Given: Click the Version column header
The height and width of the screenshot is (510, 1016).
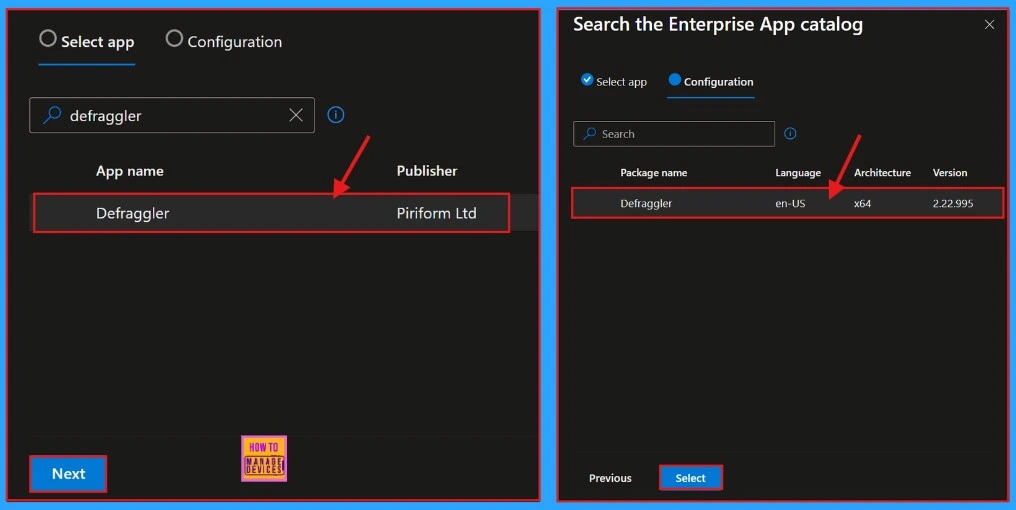Looking at the screenshot, I should coord(950,173).
